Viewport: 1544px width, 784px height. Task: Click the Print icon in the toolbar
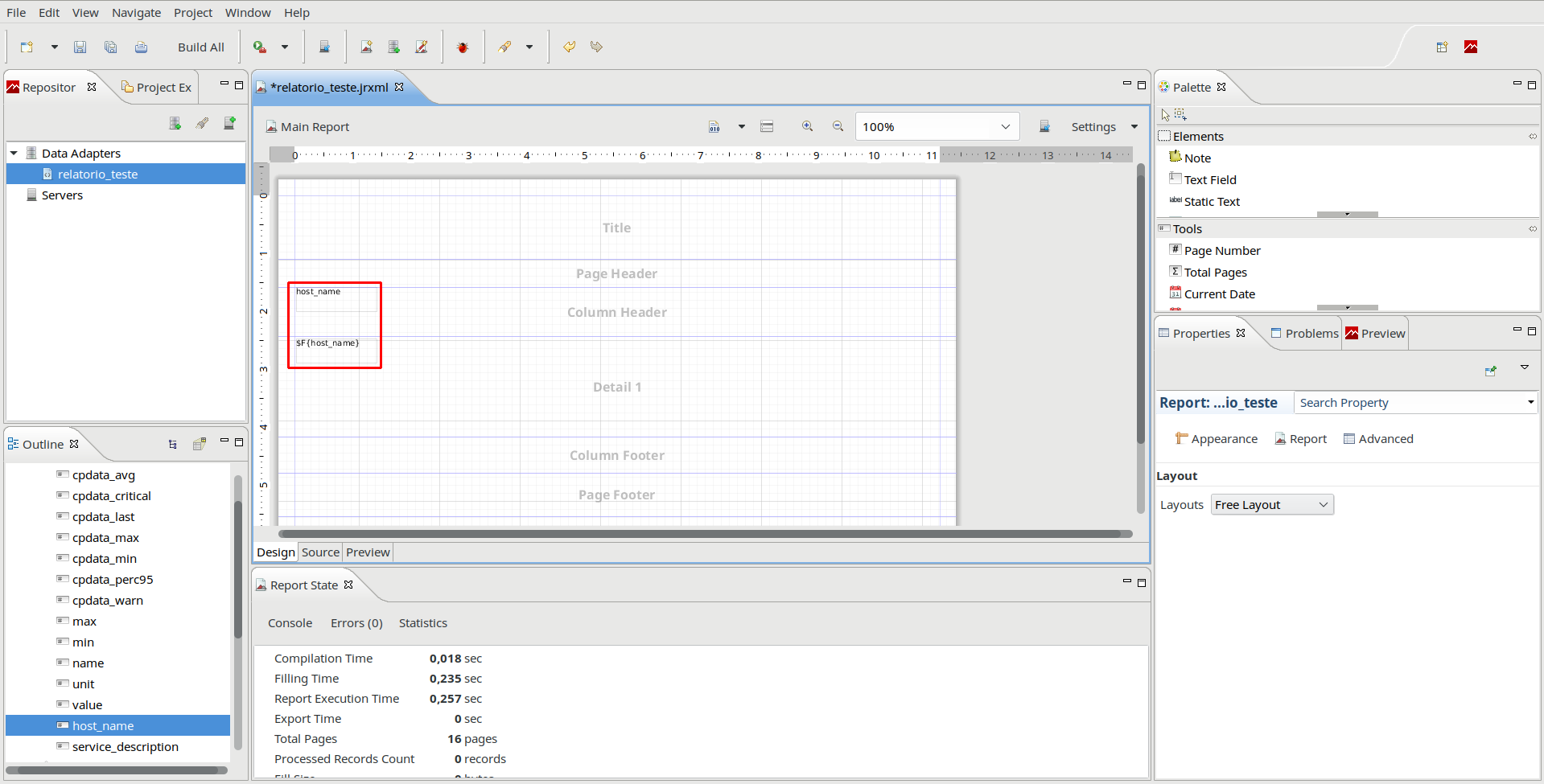click(141, 47)
